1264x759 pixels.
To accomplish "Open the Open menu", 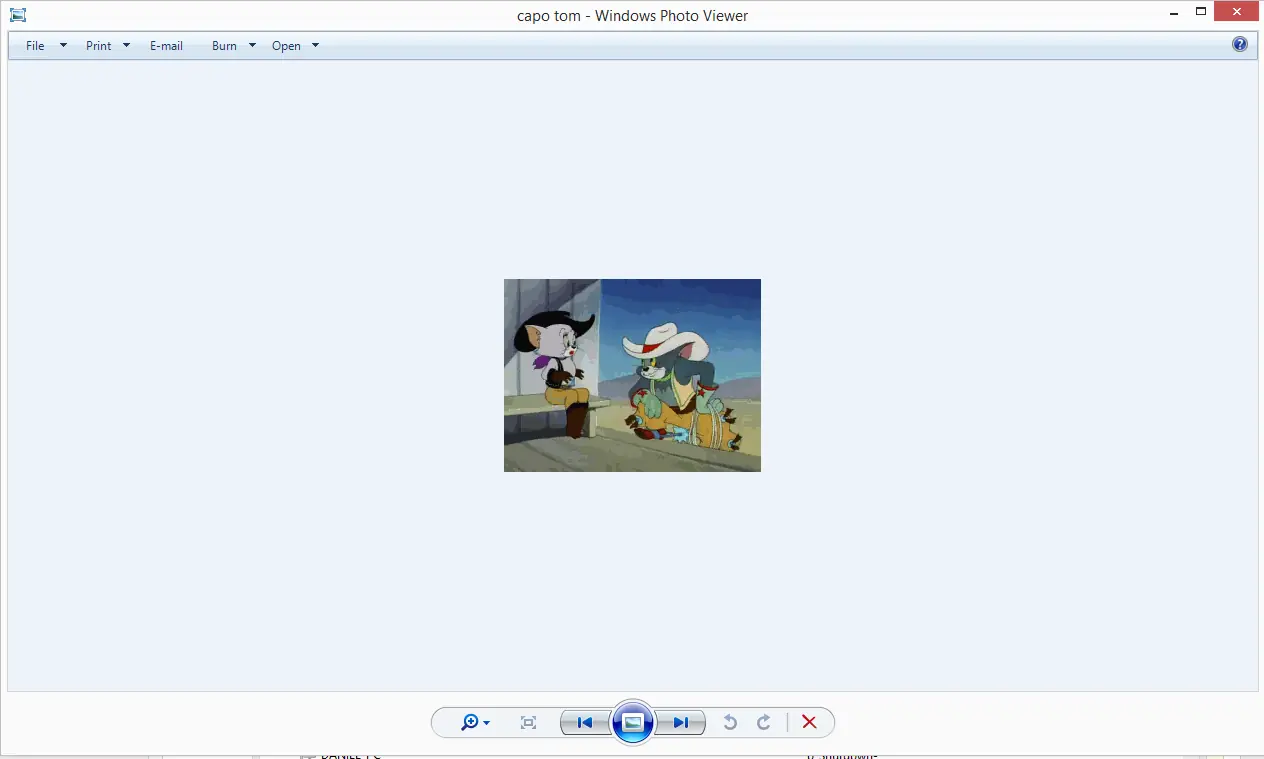I will click(x=286, y=46).
